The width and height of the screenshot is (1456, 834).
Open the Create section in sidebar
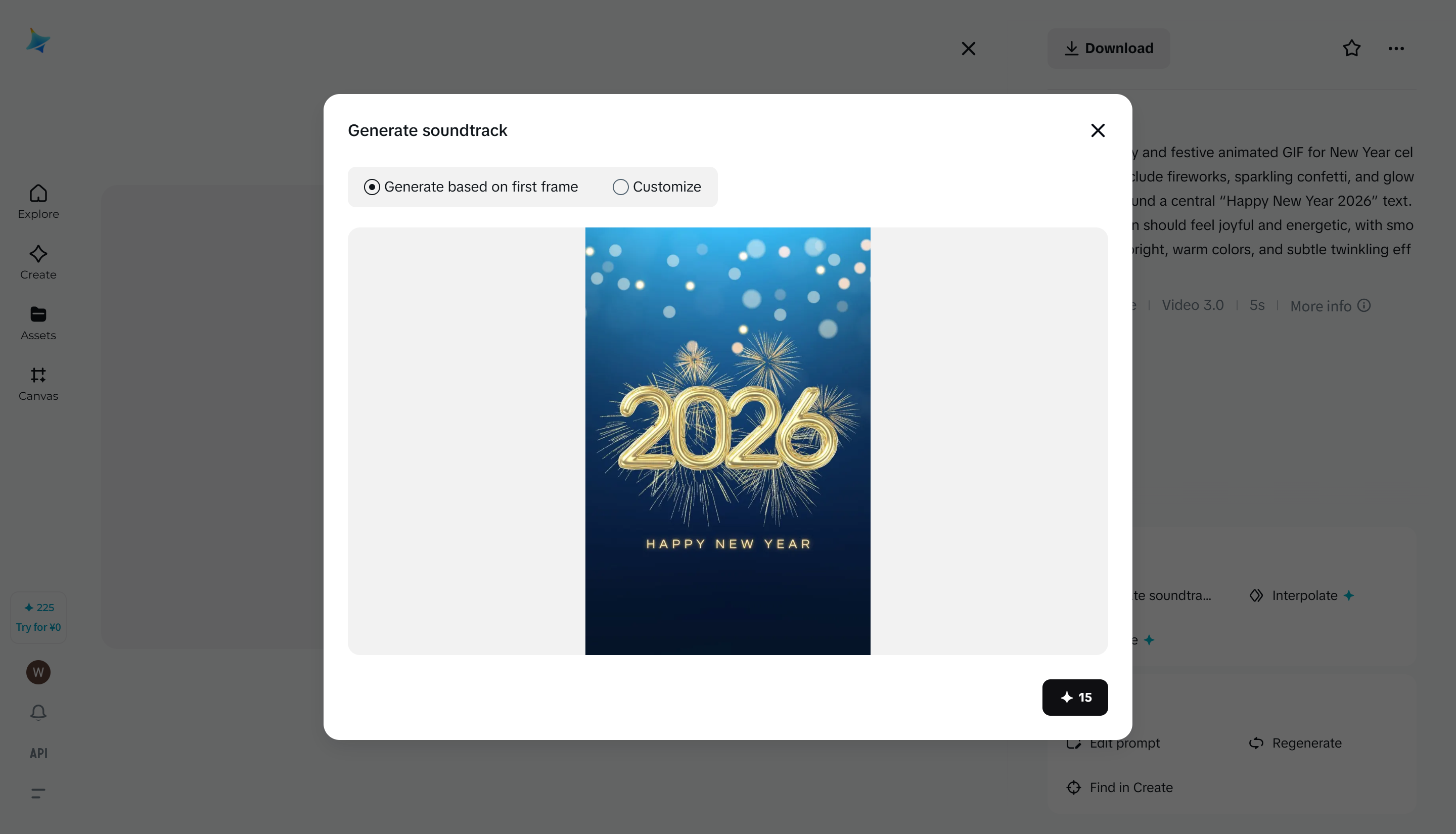tap(38, 262)
